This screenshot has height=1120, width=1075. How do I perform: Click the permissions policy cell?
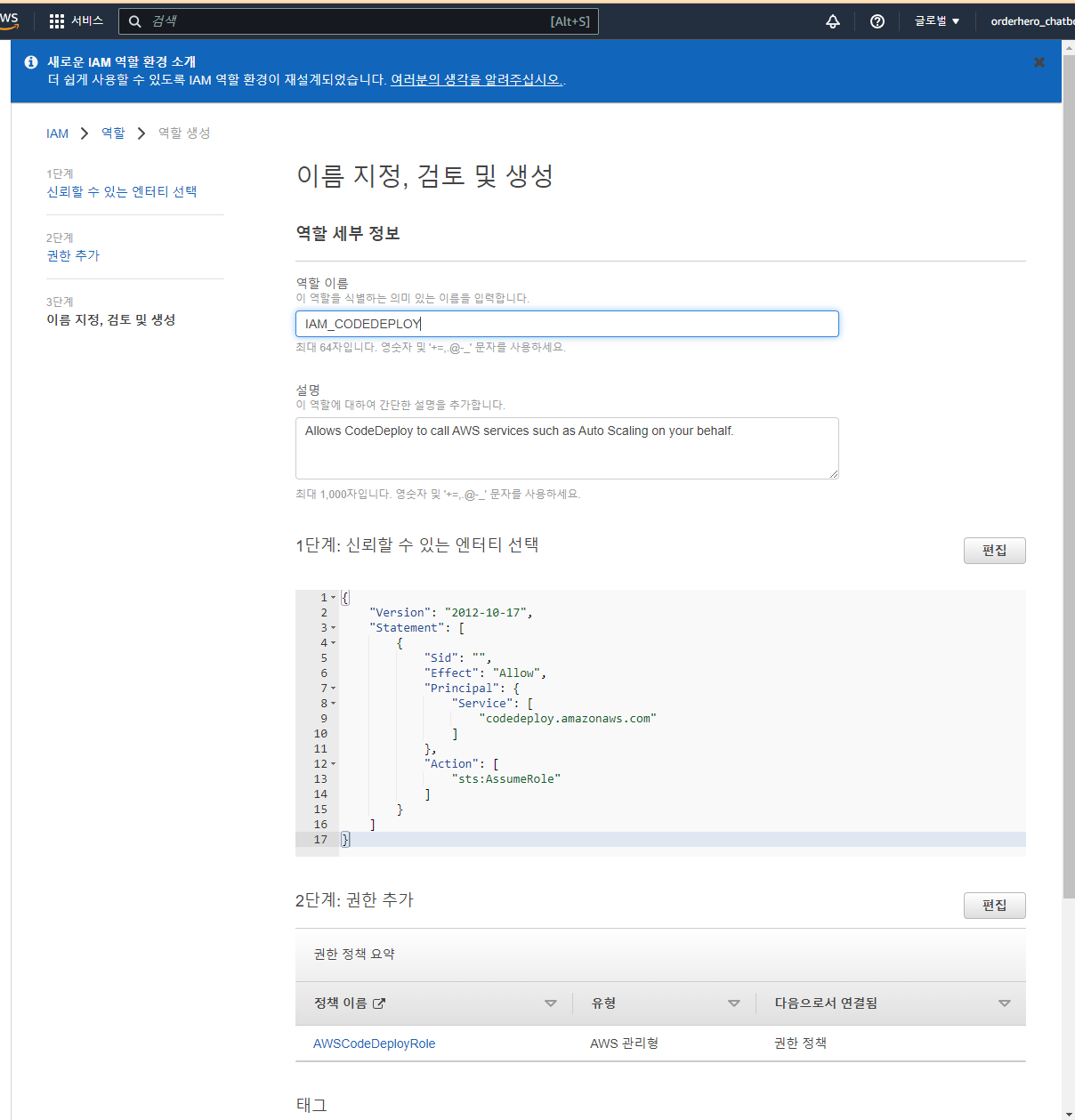tap(800, 1043)
